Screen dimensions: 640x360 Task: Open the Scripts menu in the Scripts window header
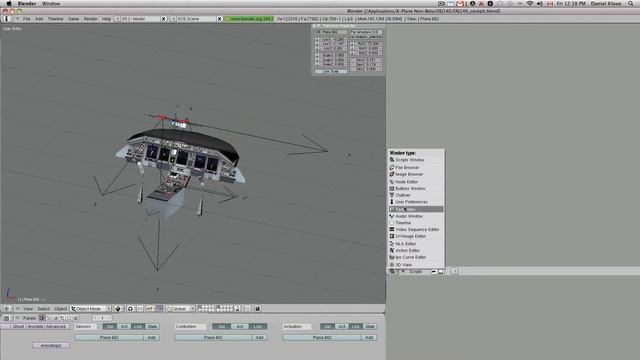(x=416, y=271)
